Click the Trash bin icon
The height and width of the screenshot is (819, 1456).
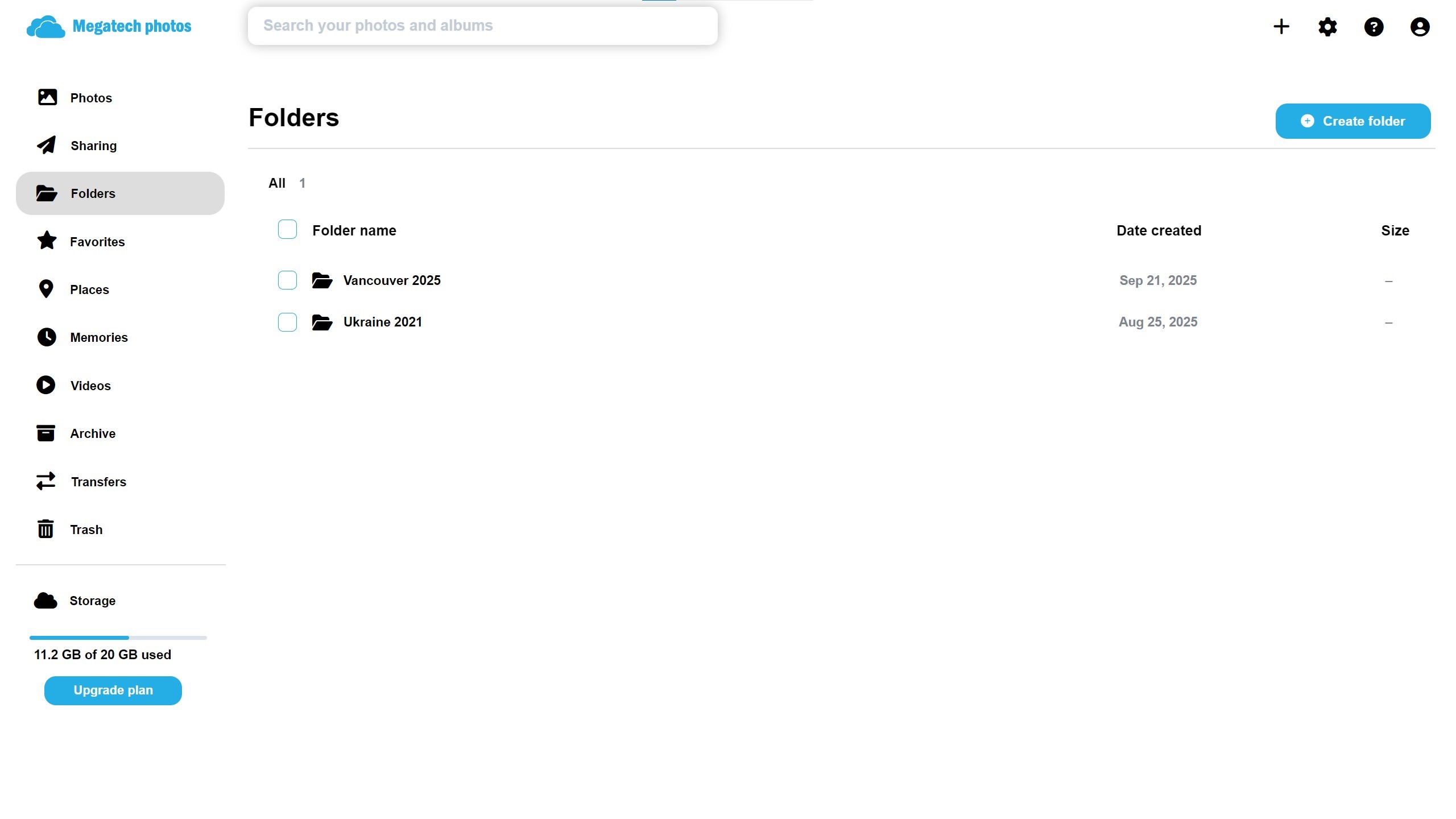(x=45, y=529)
